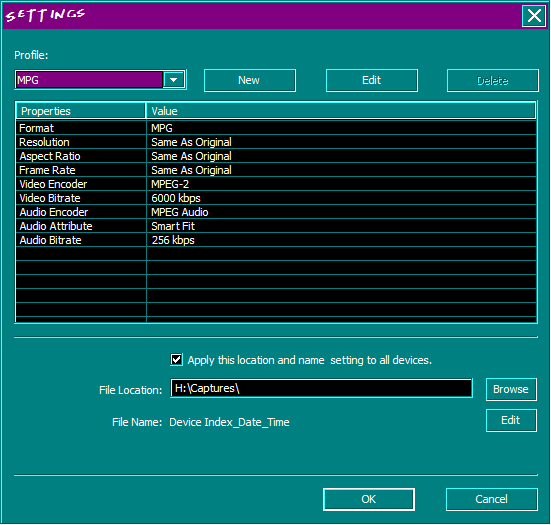
Task: Click the Properties column header
Action: tap(80, 111)
